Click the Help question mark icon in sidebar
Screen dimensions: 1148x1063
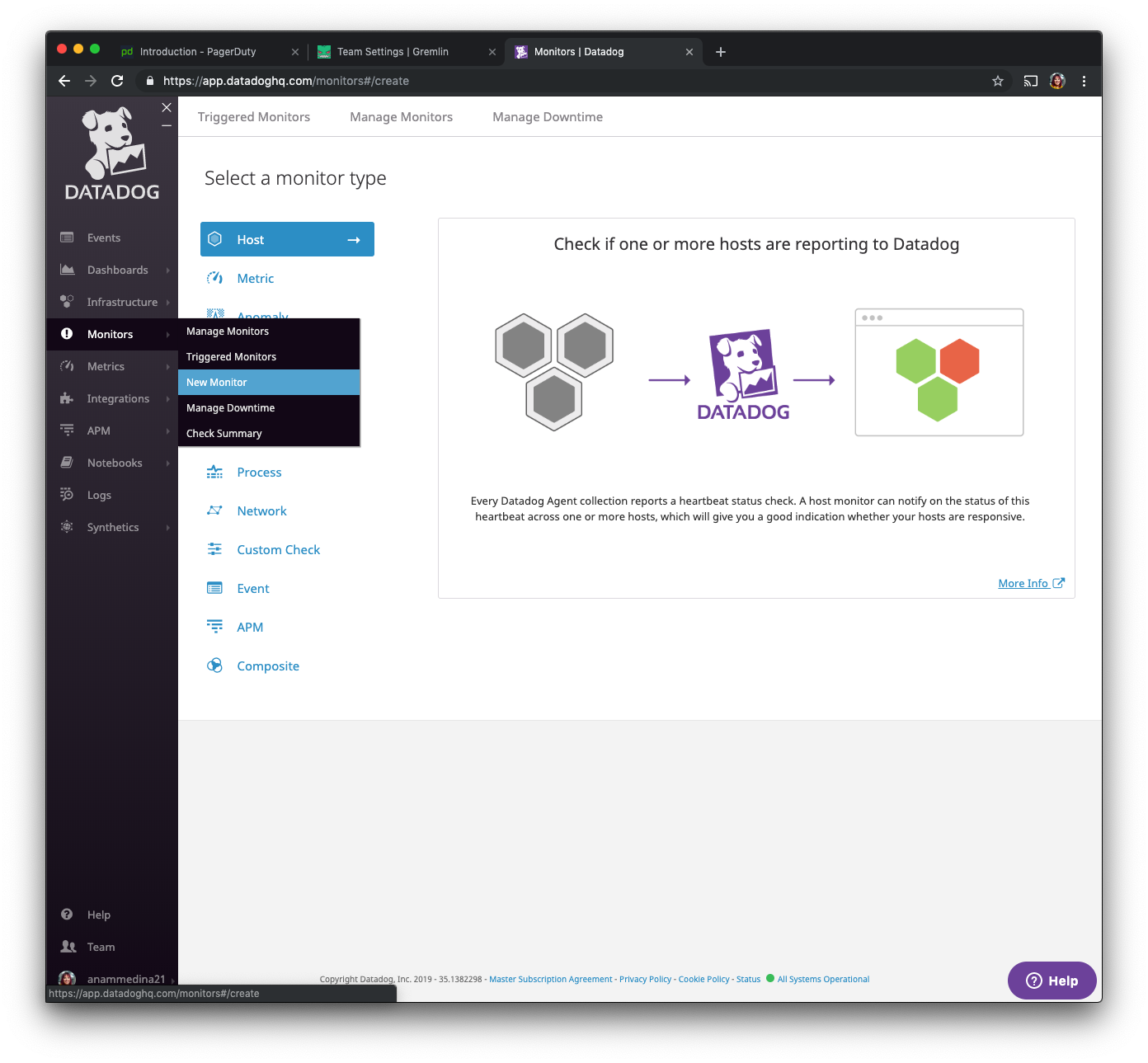pos(67,915)
